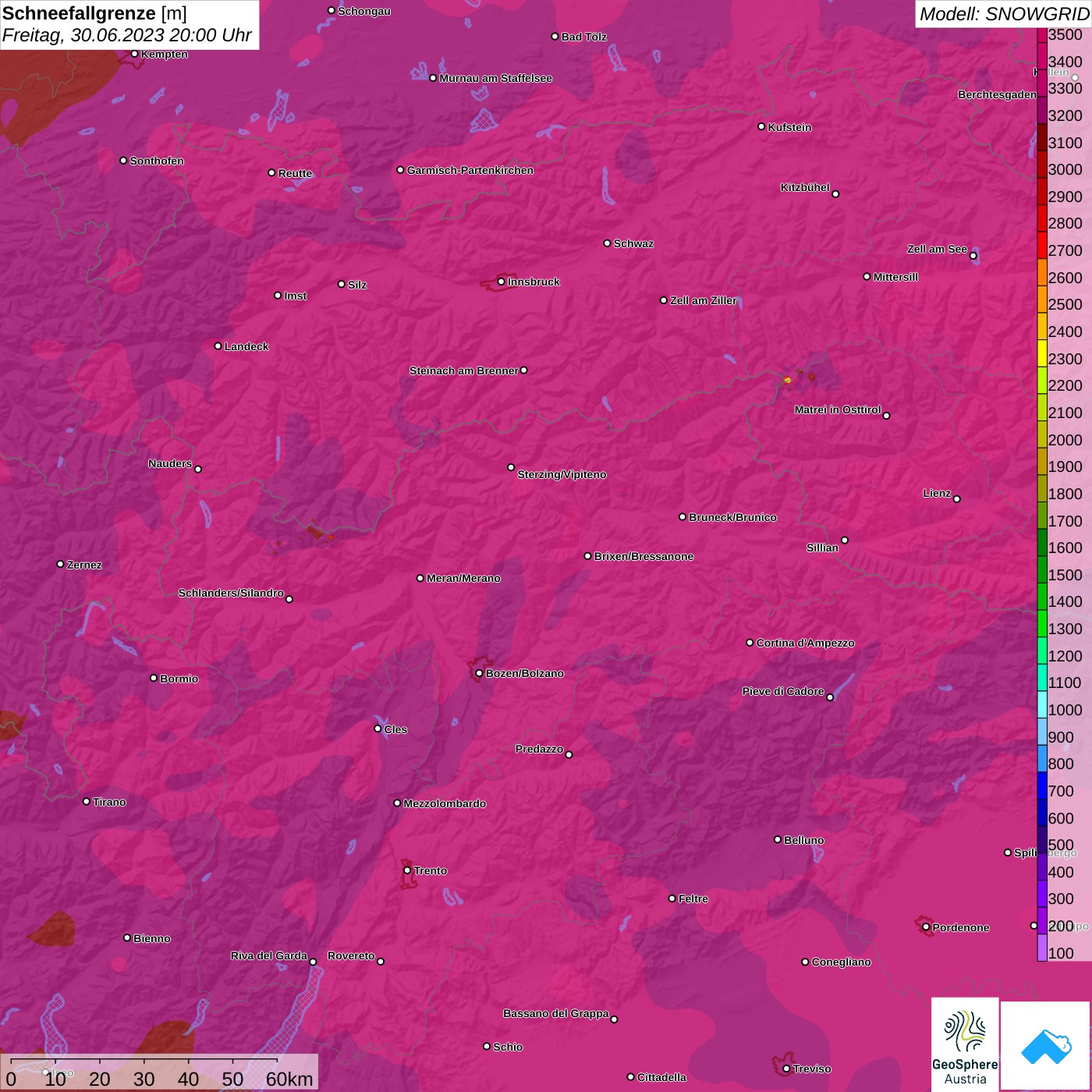Click the 'Meran/Merano' map label
This screenshot has height=1092, width=1092.
pos(463,578)
